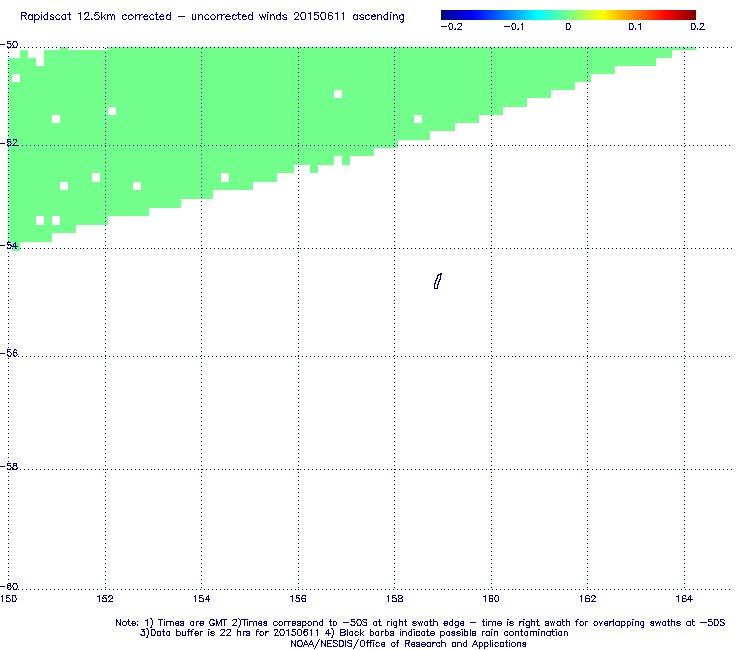
Task: Click the 156 longitude axis label
Action: (298, 599)
